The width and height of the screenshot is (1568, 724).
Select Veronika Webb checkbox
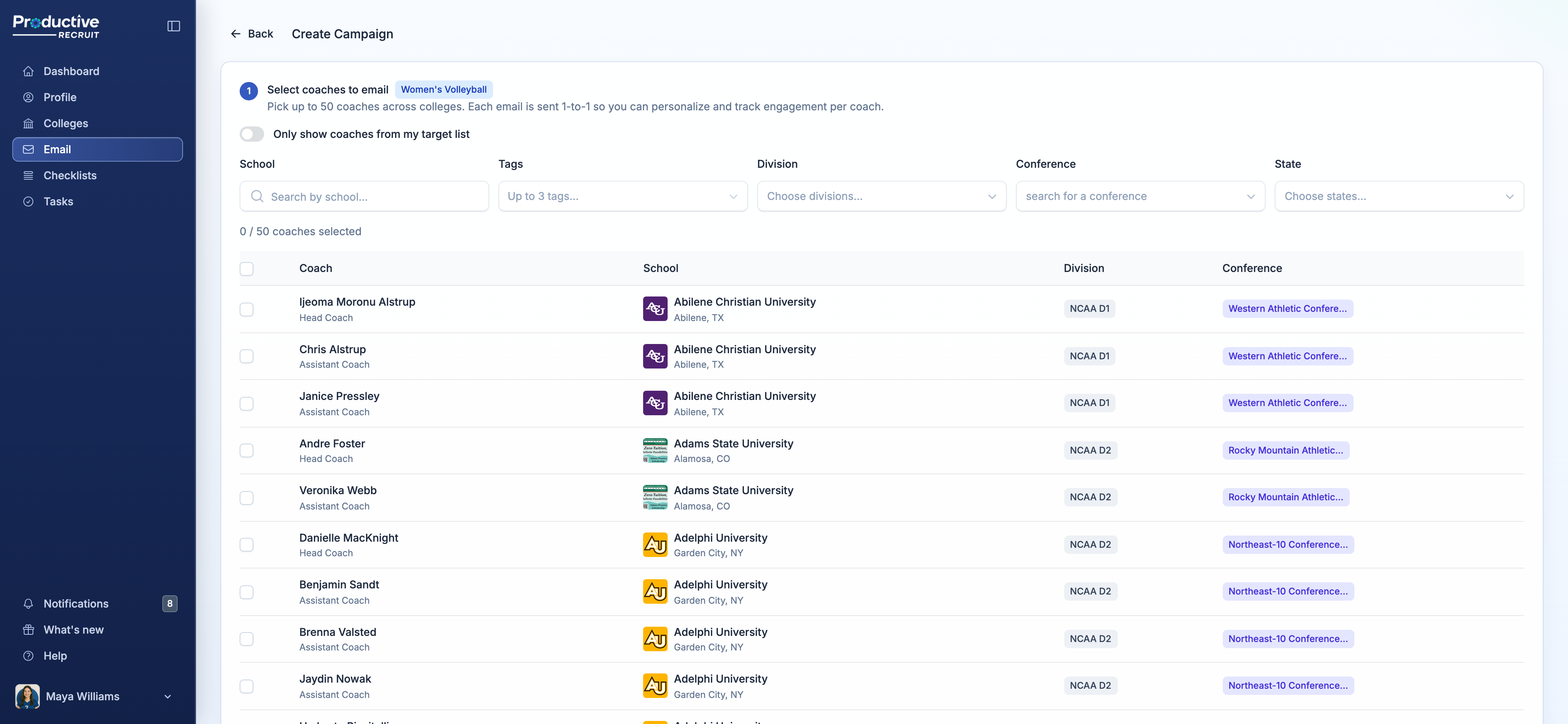247,498
